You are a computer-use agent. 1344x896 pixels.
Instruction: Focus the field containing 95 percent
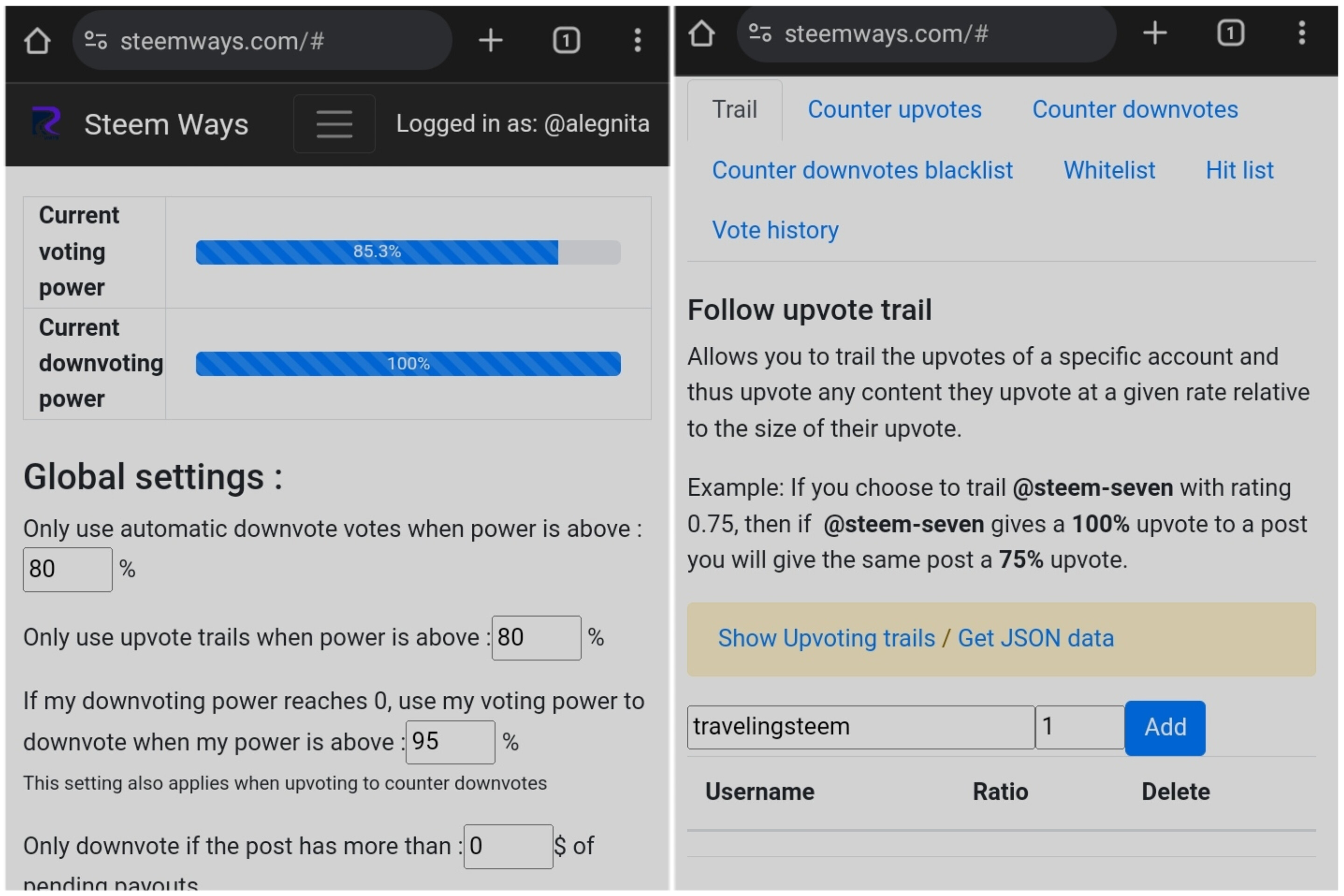pyautogui.click(x=450, y=742)
